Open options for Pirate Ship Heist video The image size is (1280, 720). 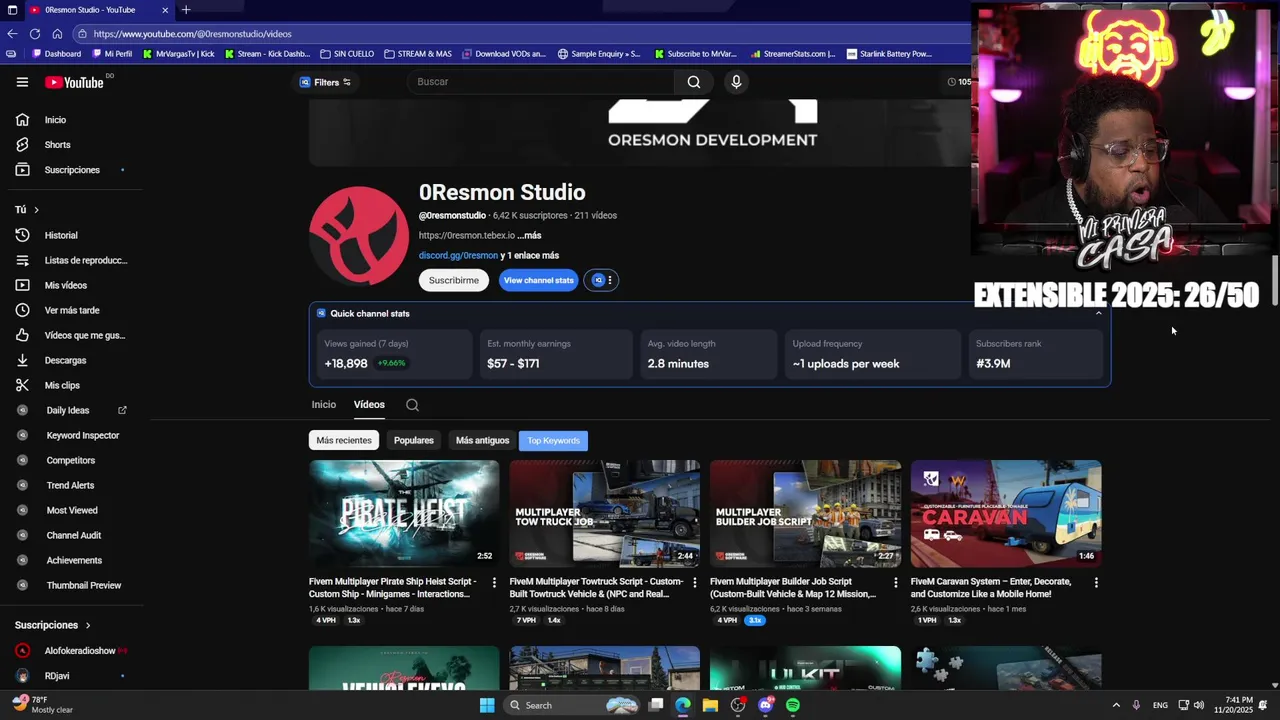[x=494, y=582]
